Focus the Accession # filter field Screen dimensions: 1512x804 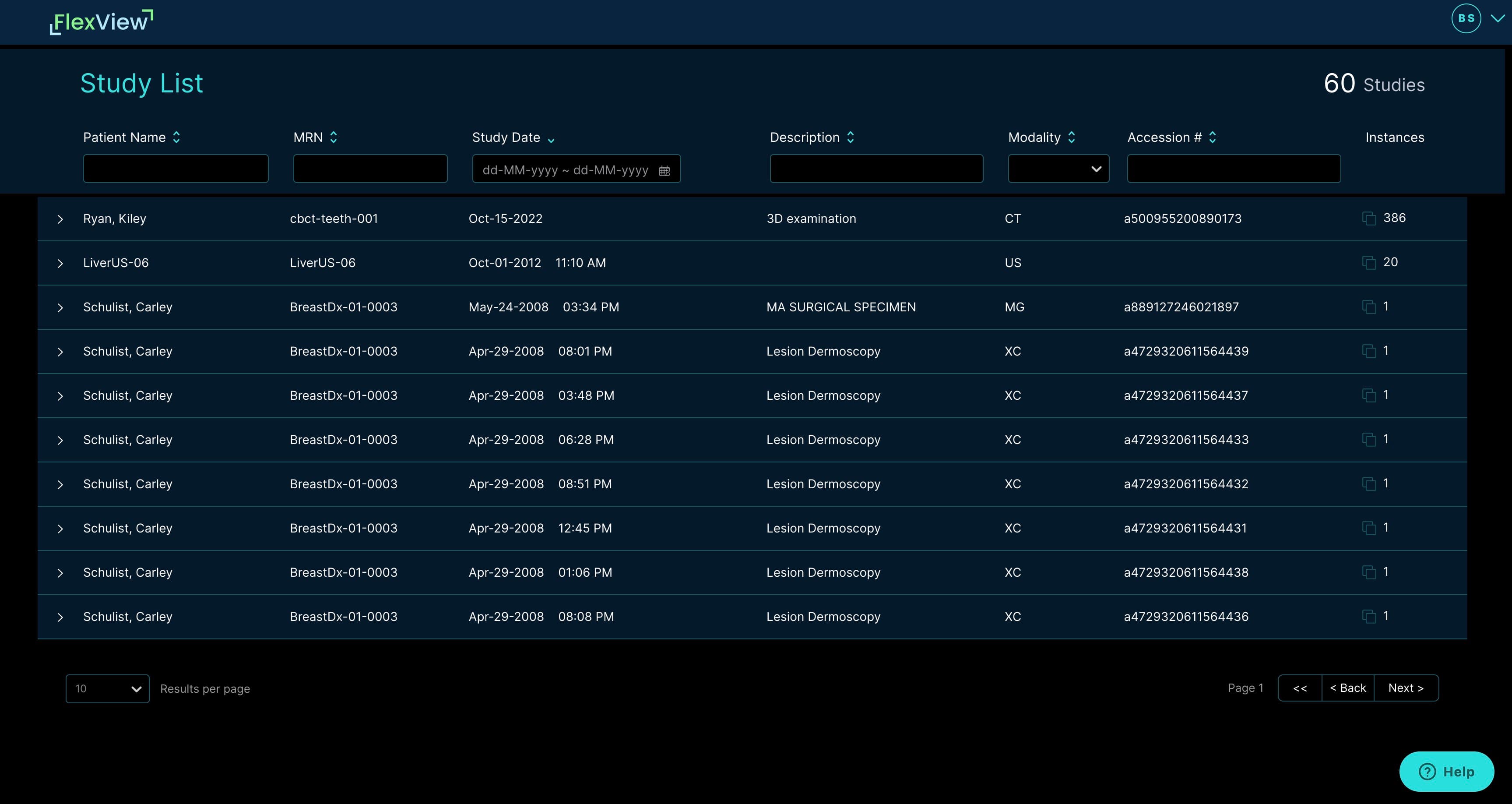click(1234, 169)
